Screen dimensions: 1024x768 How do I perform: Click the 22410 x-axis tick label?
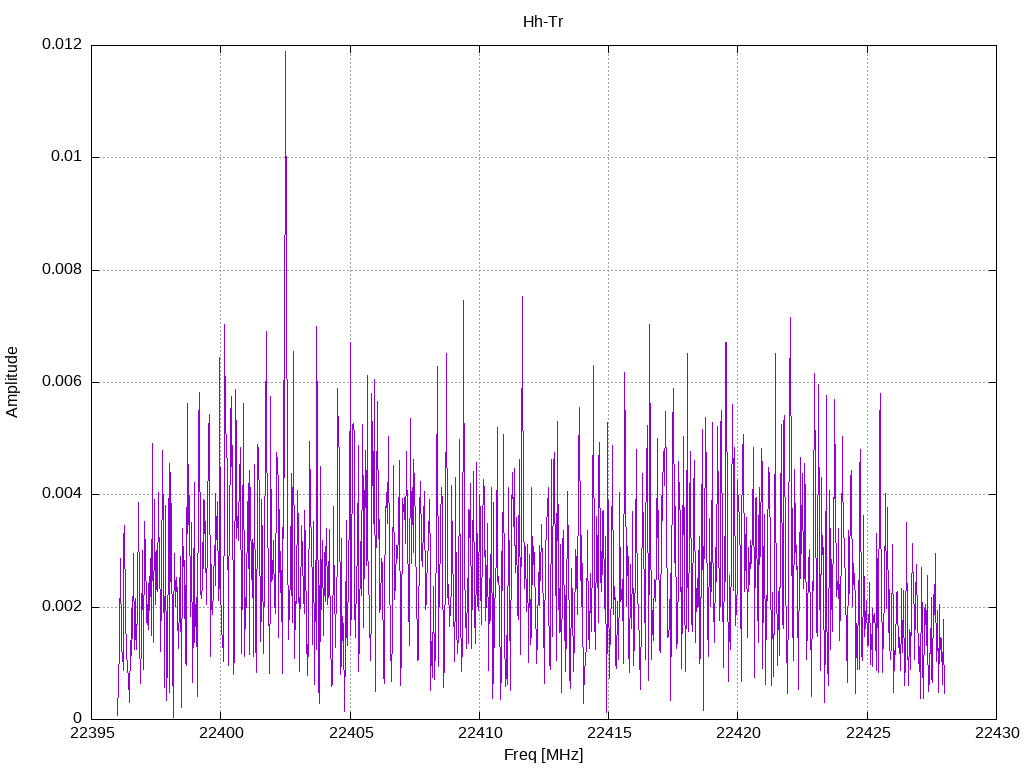pos(479,733)
